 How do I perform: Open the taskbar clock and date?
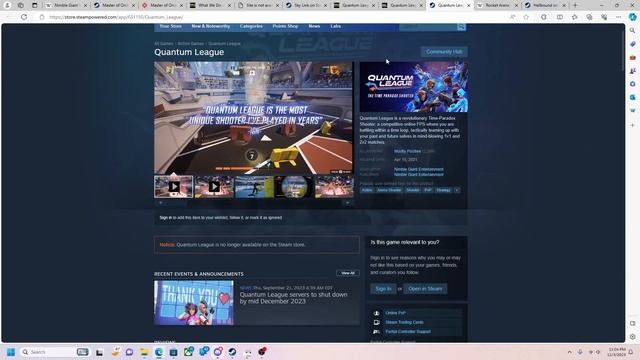(616, 352)
